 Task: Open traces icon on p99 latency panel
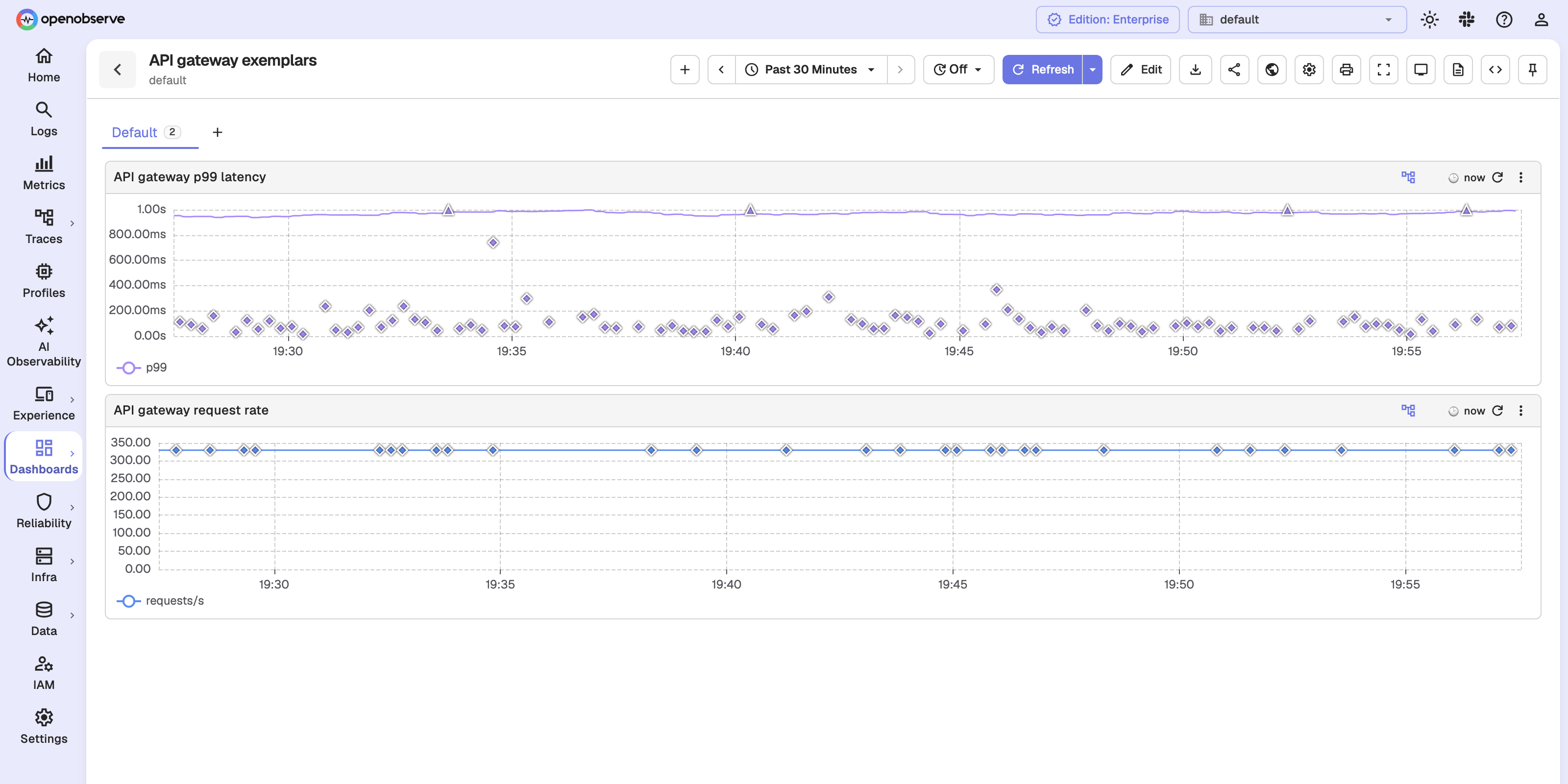[x=1408, y=177]
